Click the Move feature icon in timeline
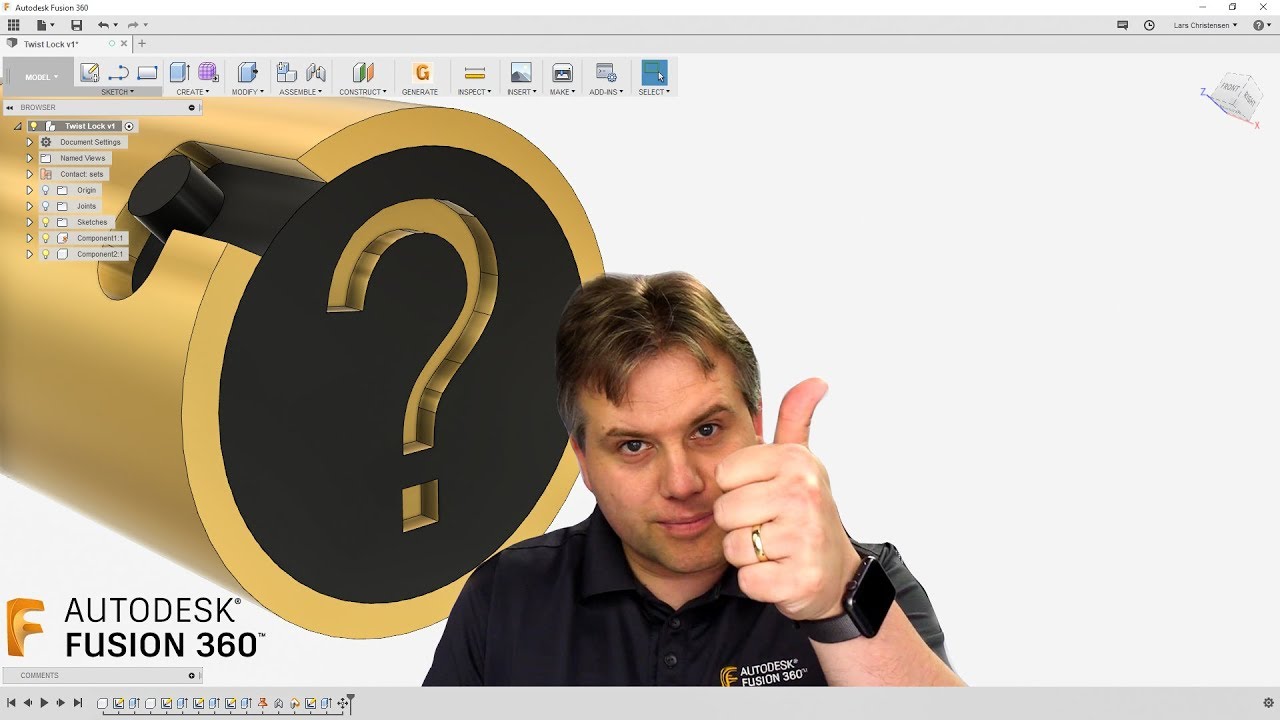The height and width of the screenshot is (720, 1280). click(342, 704)
